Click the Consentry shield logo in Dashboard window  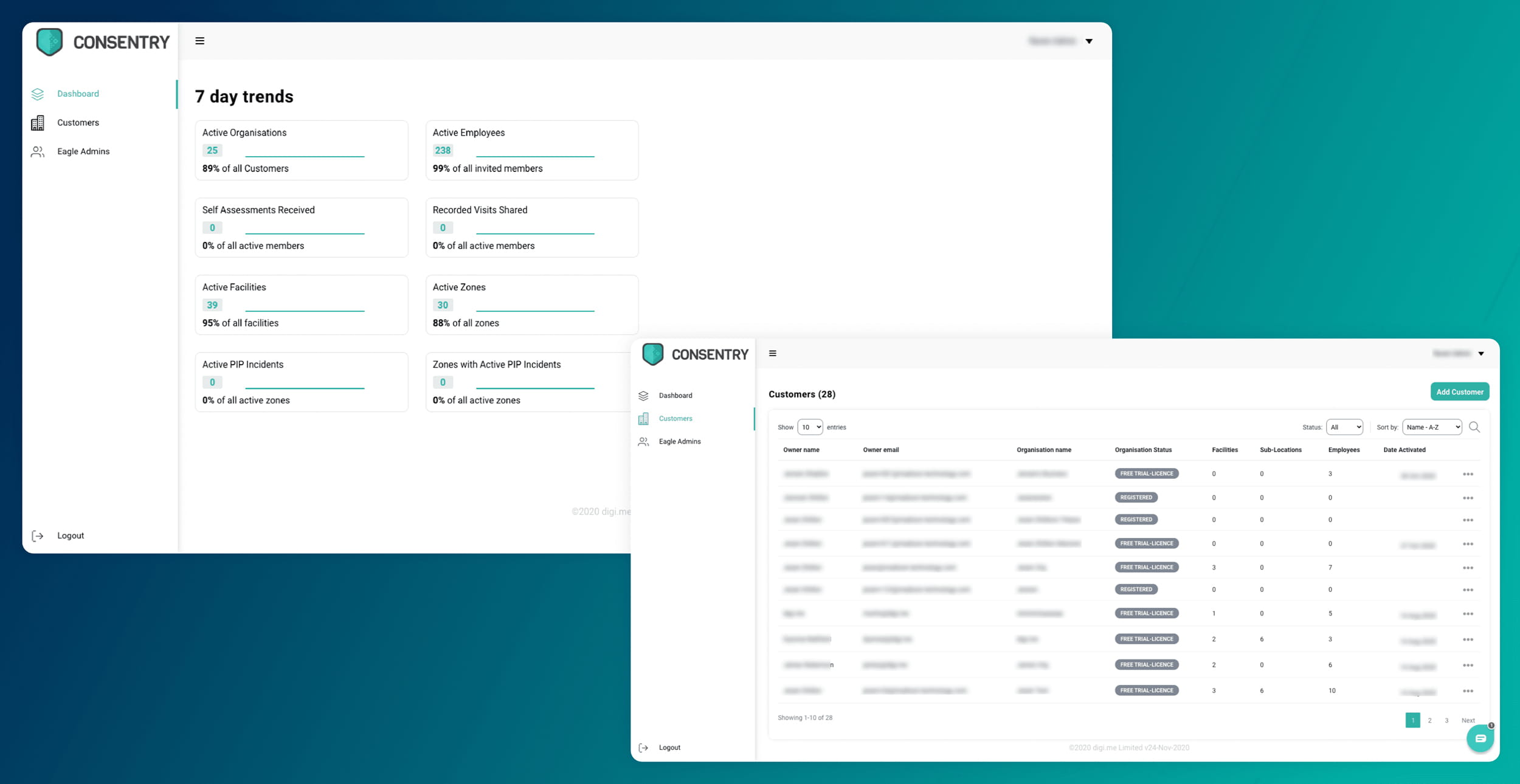click(49, 42)
